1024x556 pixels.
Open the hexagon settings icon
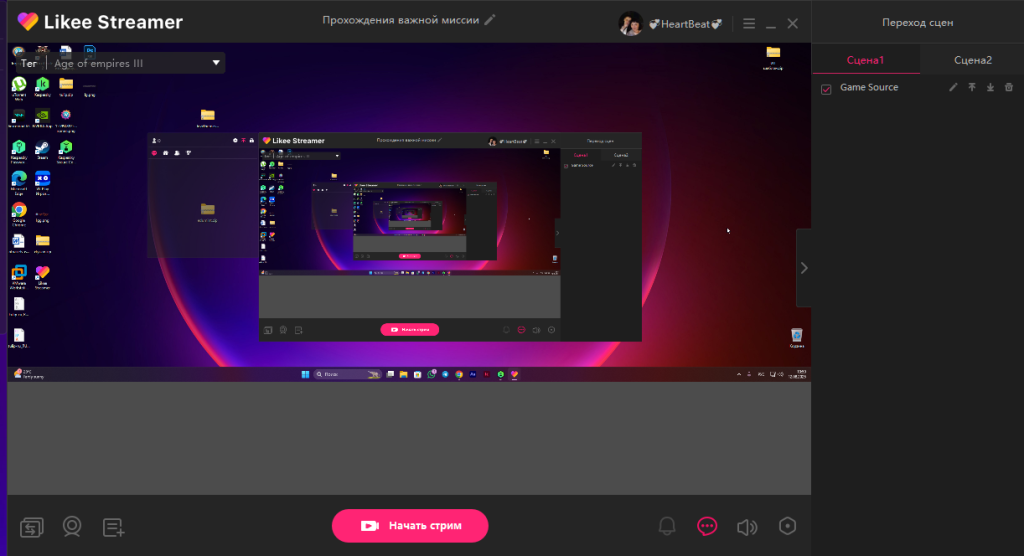[x=788, y=526]
